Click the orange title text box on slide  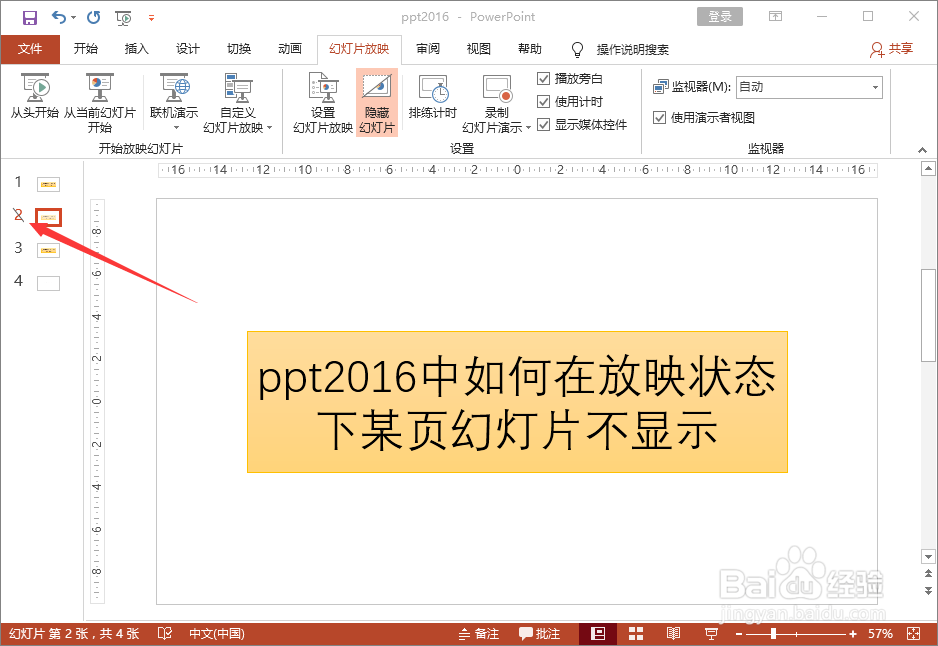[x=517, y=402]
